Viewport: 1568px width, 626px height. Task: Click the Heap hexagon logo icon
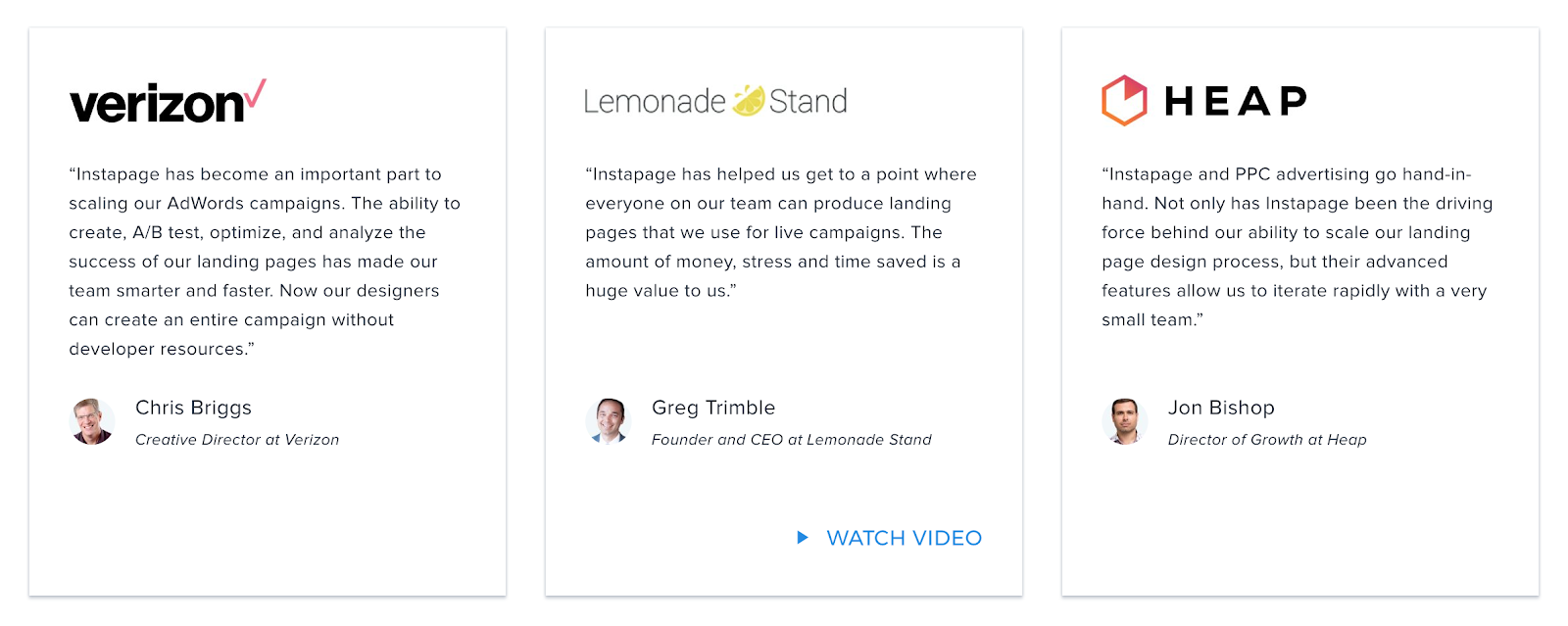1124,100
